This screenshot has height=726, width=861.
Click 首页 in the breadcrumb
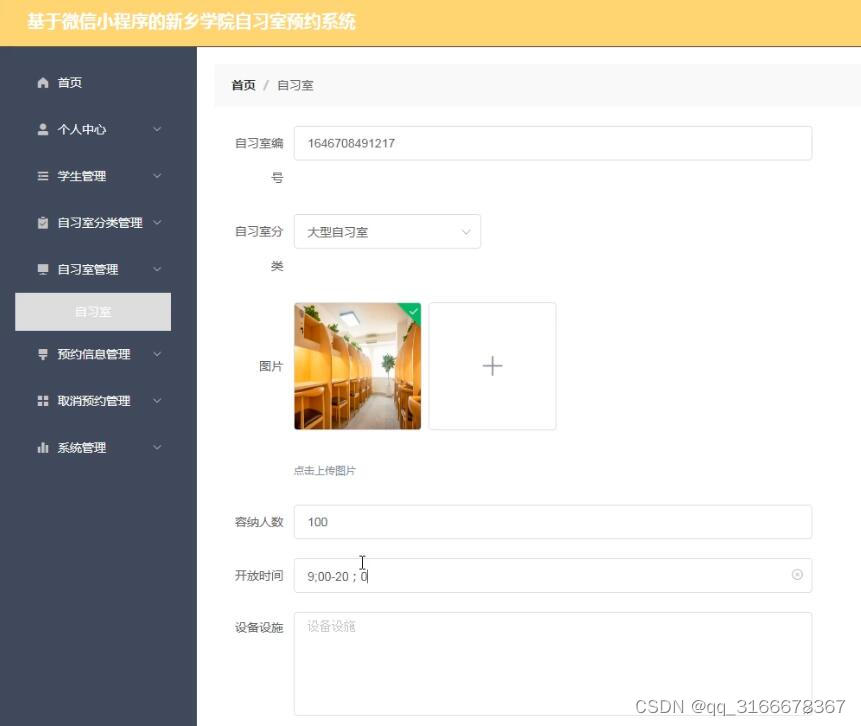[242, 85]
